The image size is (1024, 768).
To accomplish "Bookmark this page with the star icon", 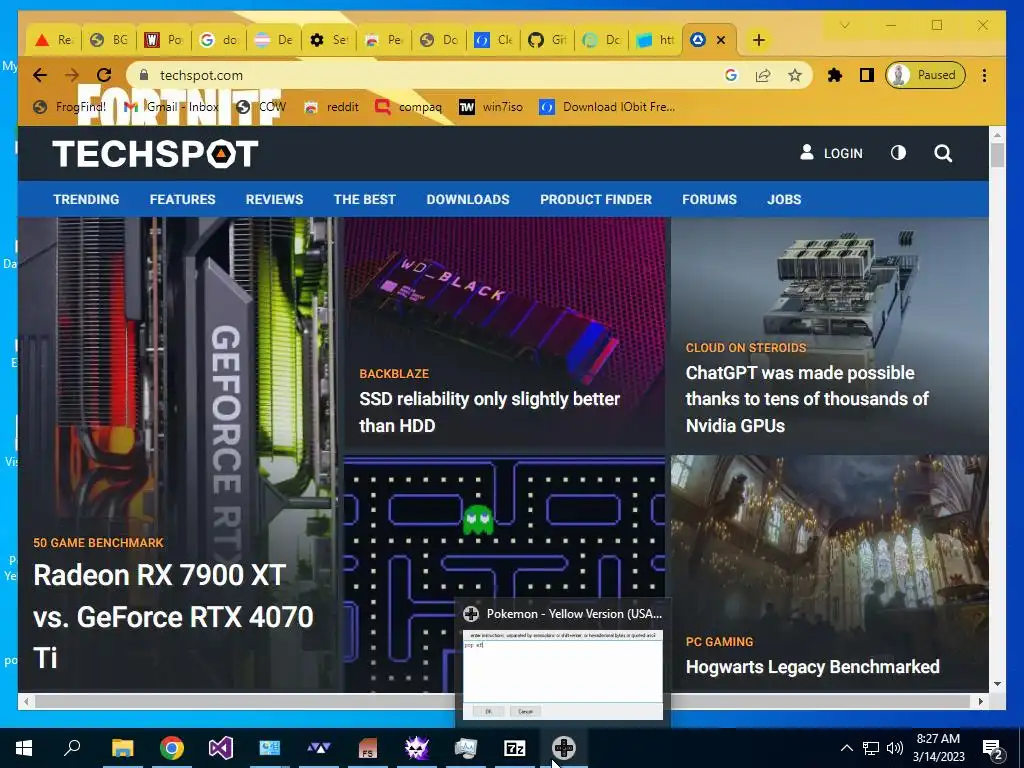I will [794, 75].
